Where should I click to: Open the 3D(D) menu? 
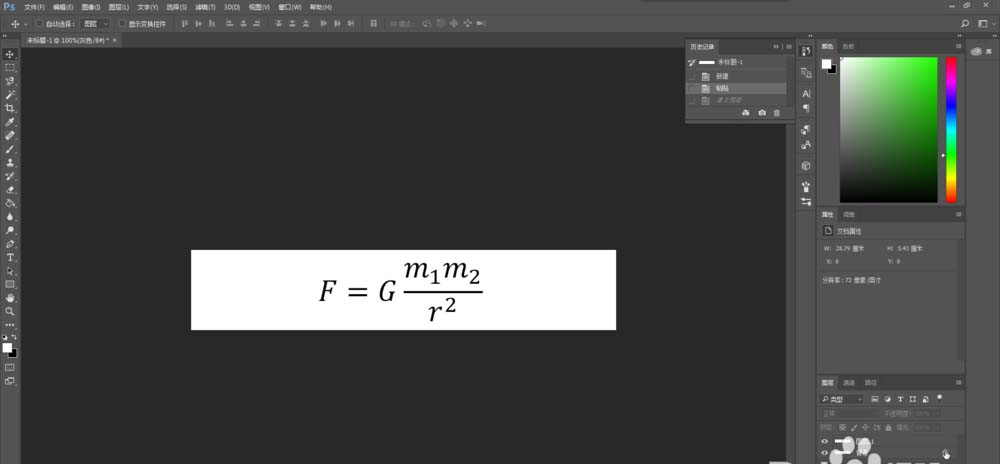[232, 7]
